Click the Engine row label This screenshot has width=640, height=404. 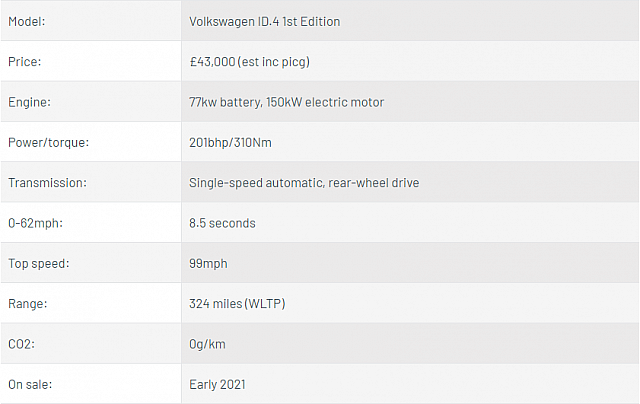tap(28, 102)
